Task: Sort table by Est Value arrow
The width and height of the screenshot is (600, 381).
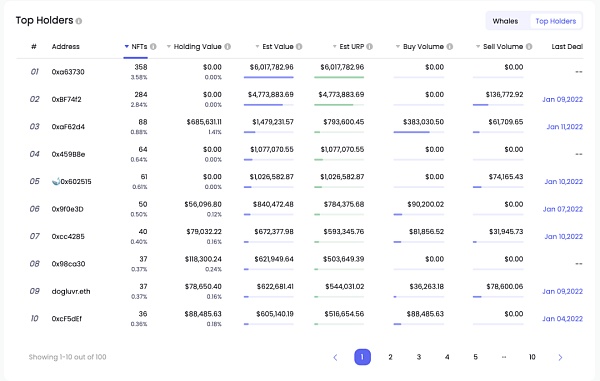Action: (258, 47)
